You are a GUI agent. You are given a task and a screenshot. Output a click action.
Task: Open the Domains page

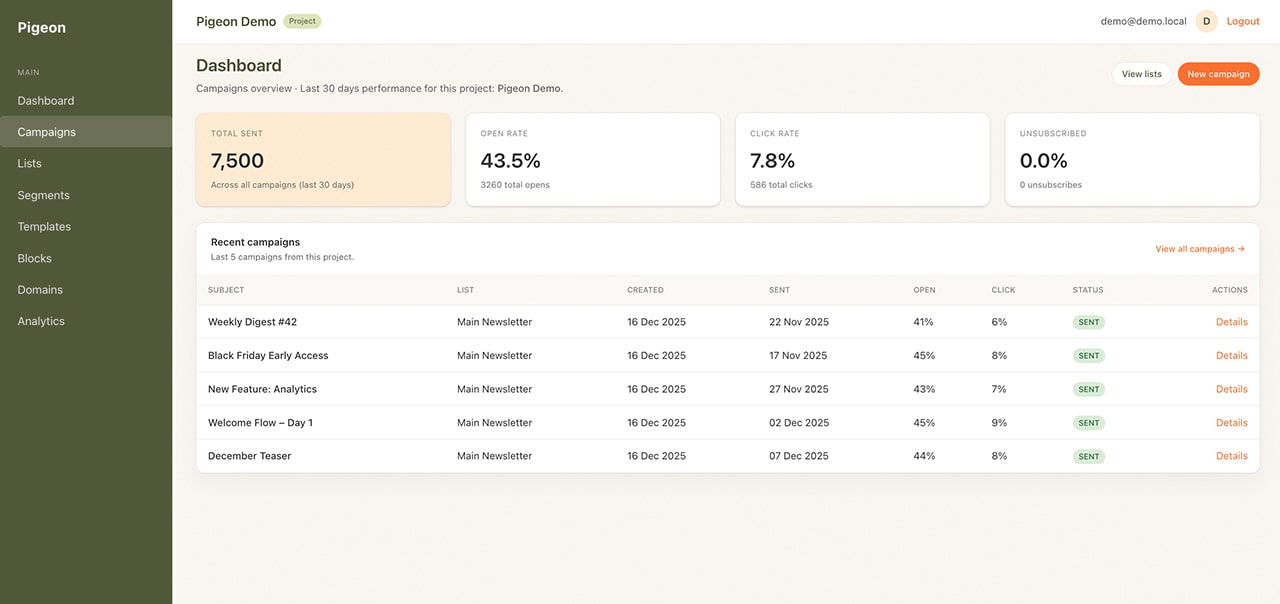[40, 289]
